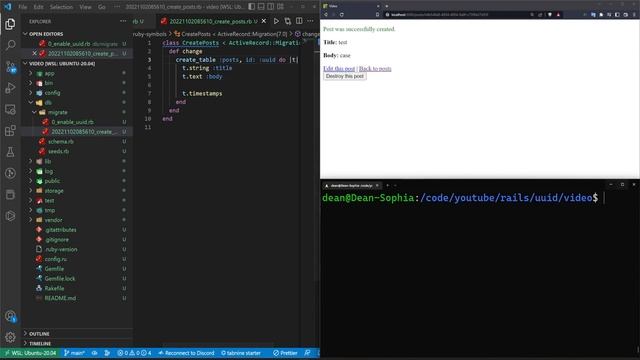
Task: Open the File menu
Action: [x=23, y=7]
